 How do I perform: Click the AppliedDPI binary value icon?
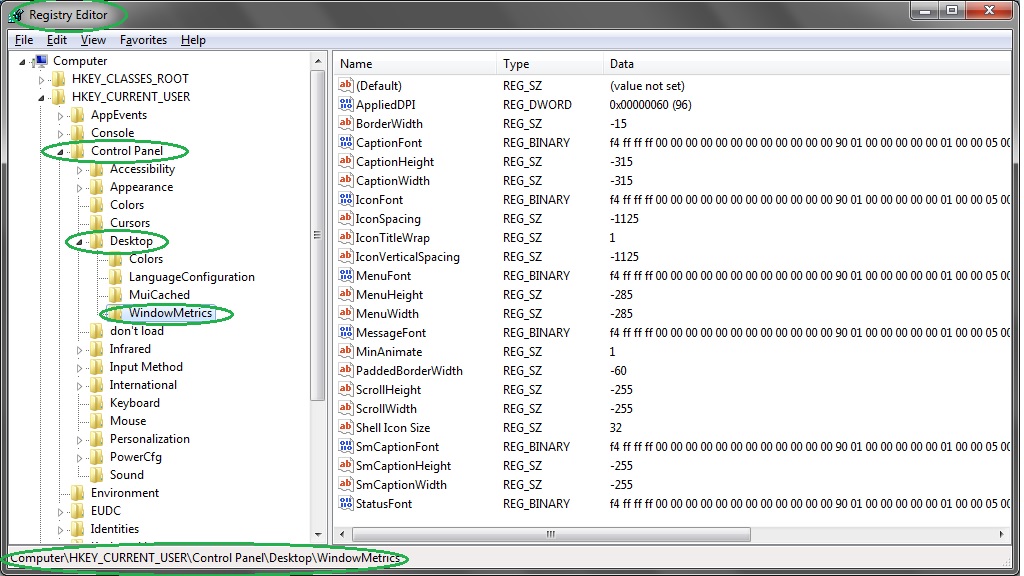(x=345, y=104)
